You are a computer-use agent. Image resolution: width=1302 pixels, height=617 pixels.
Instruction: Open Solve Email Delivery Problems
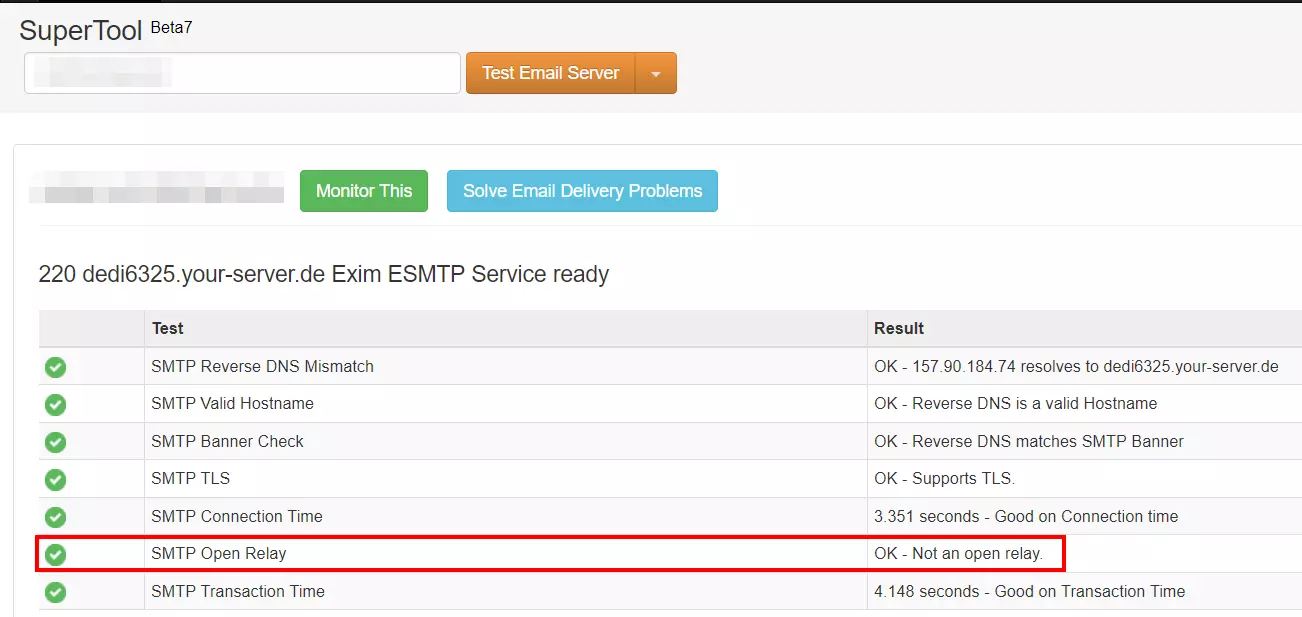(582, 191)
